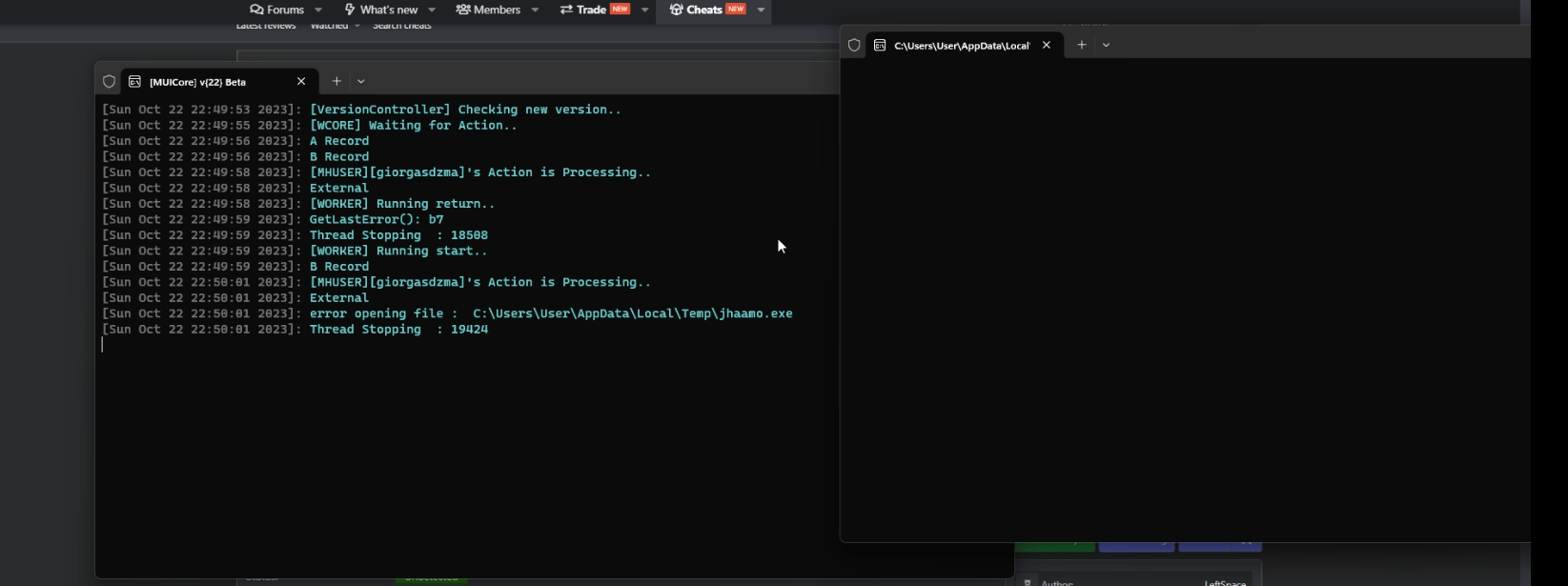Click the Trade arrows icon
Image resolution: width=1568 pixels, height=586 pixels.
[566, 10]
